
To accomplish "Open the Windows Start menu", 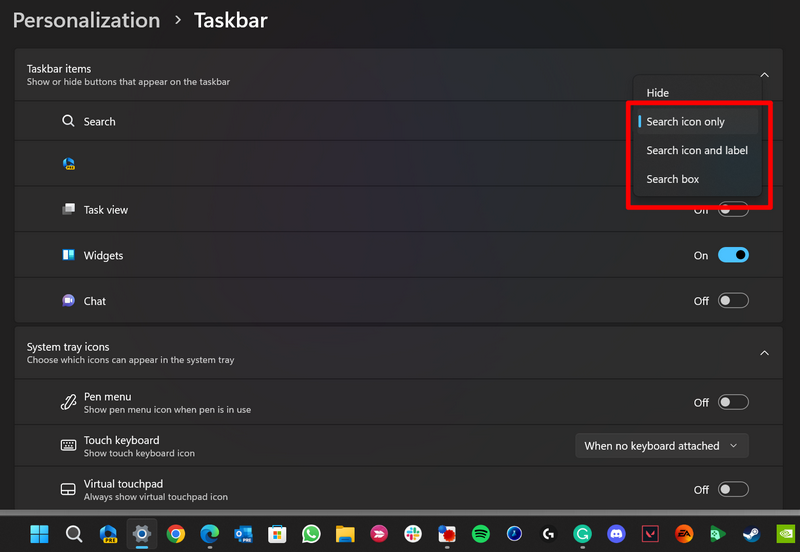I will click(40, 534).
